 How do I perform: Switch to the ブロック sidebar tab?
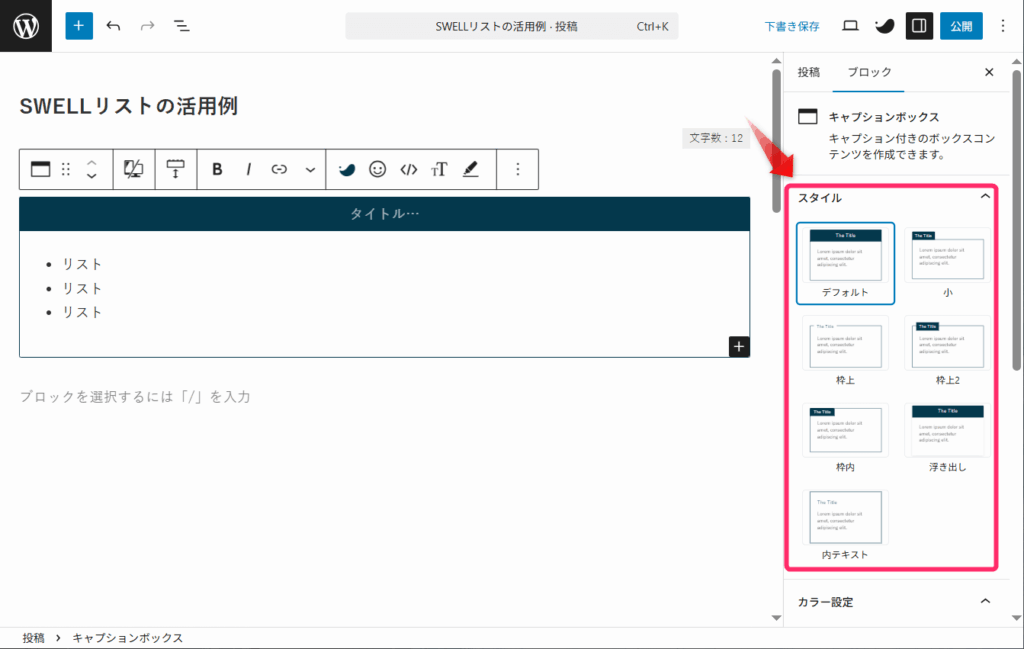pyautogui.click(x=869, y=72)
